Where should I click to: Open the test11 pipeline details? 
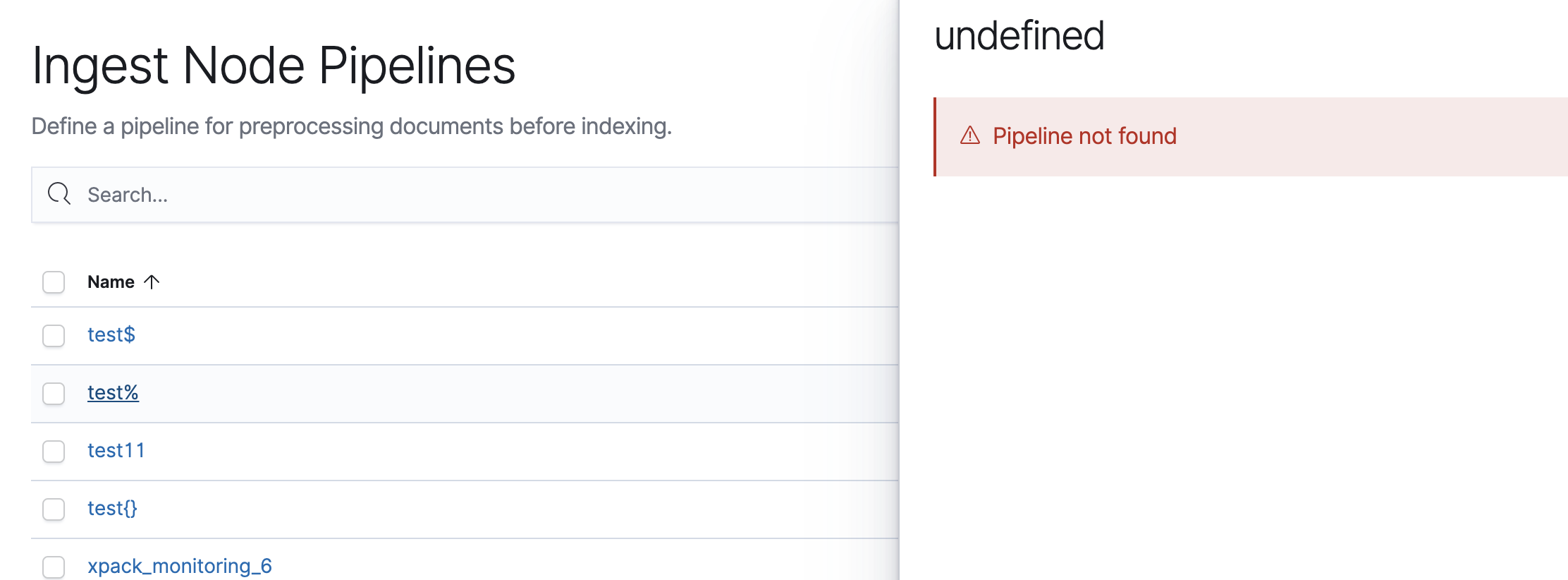117,450
